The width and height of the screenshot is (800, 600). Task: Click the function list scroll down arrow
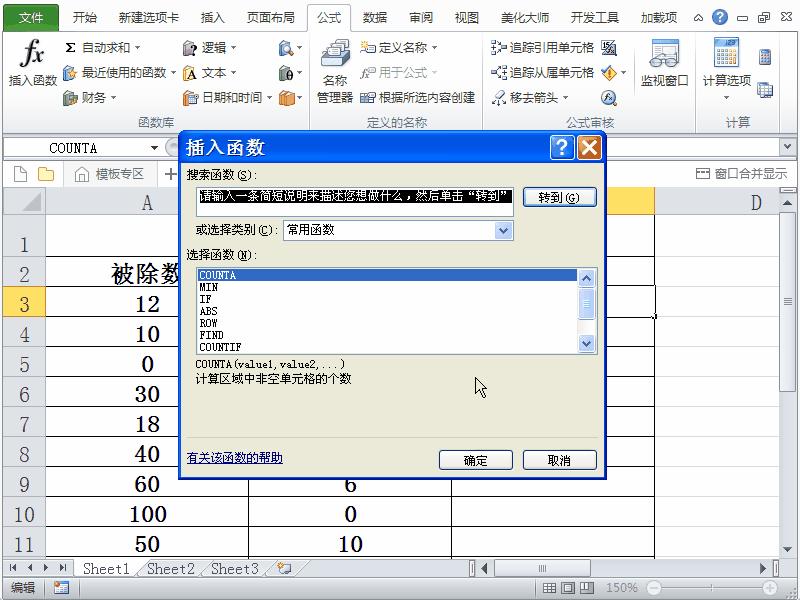587,343
